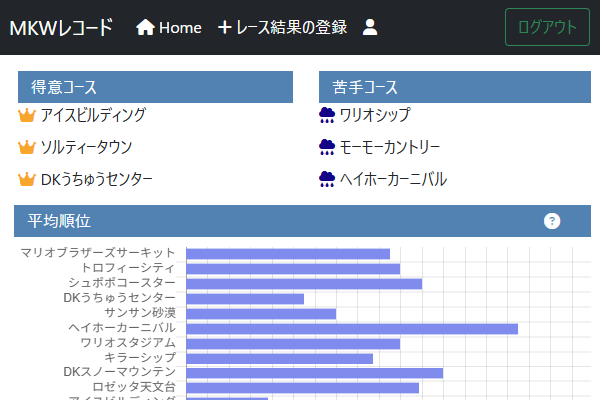Click the help question mark icon
The height and width of the screenshot is (400, 600).
click(x=552, y=221)
